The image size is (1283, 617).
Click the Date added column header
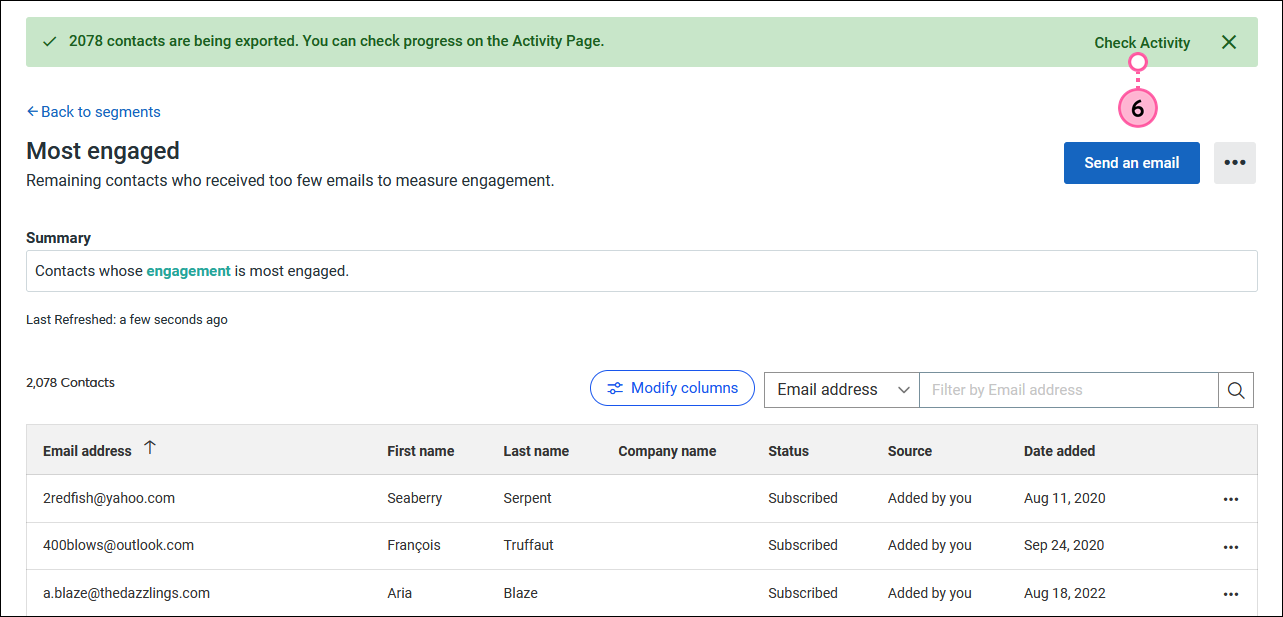[x=1059, y=451]
